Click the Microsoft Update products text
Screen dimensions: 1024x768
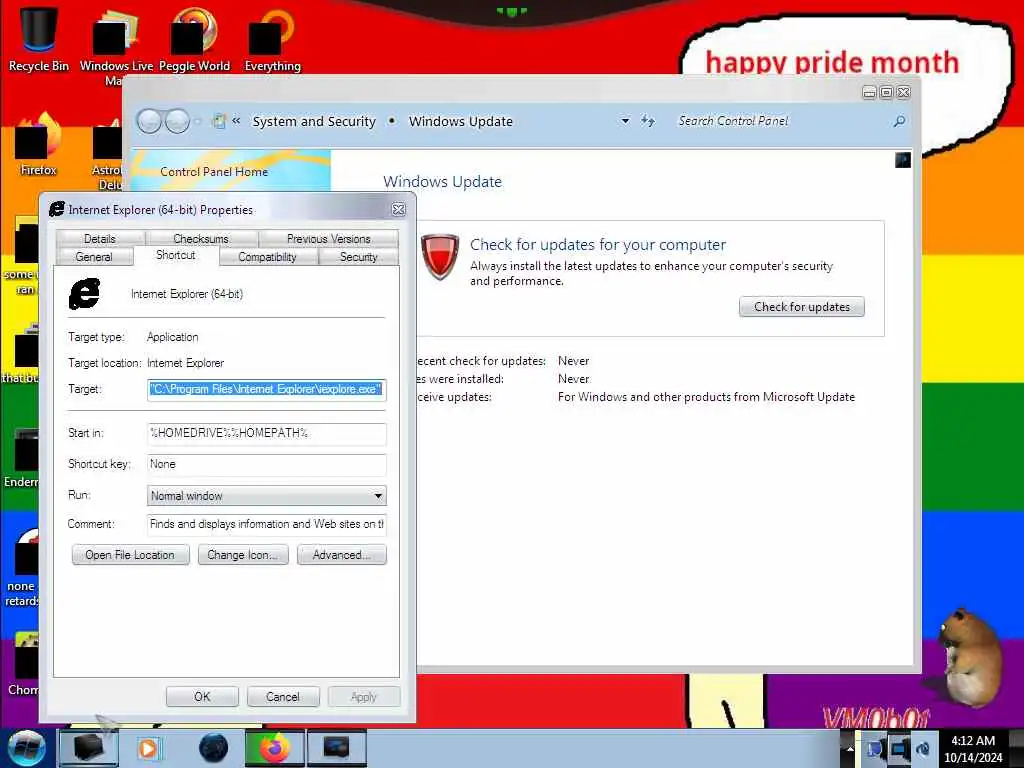pos(706,396)
